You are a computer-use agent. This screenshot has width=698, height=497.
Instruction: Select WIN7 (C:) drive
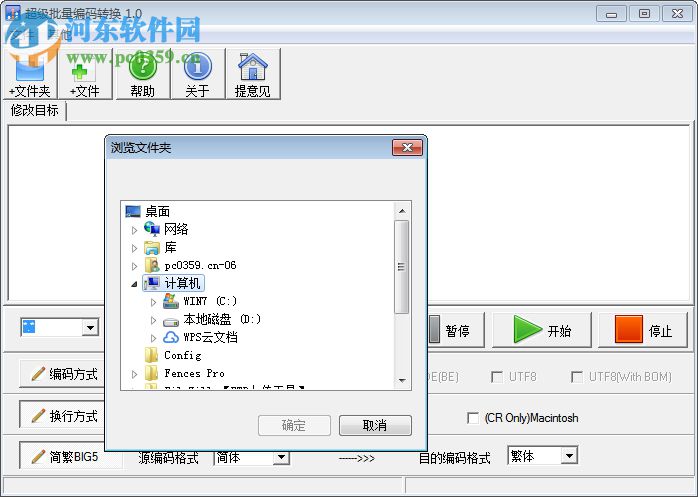(210, 301)
